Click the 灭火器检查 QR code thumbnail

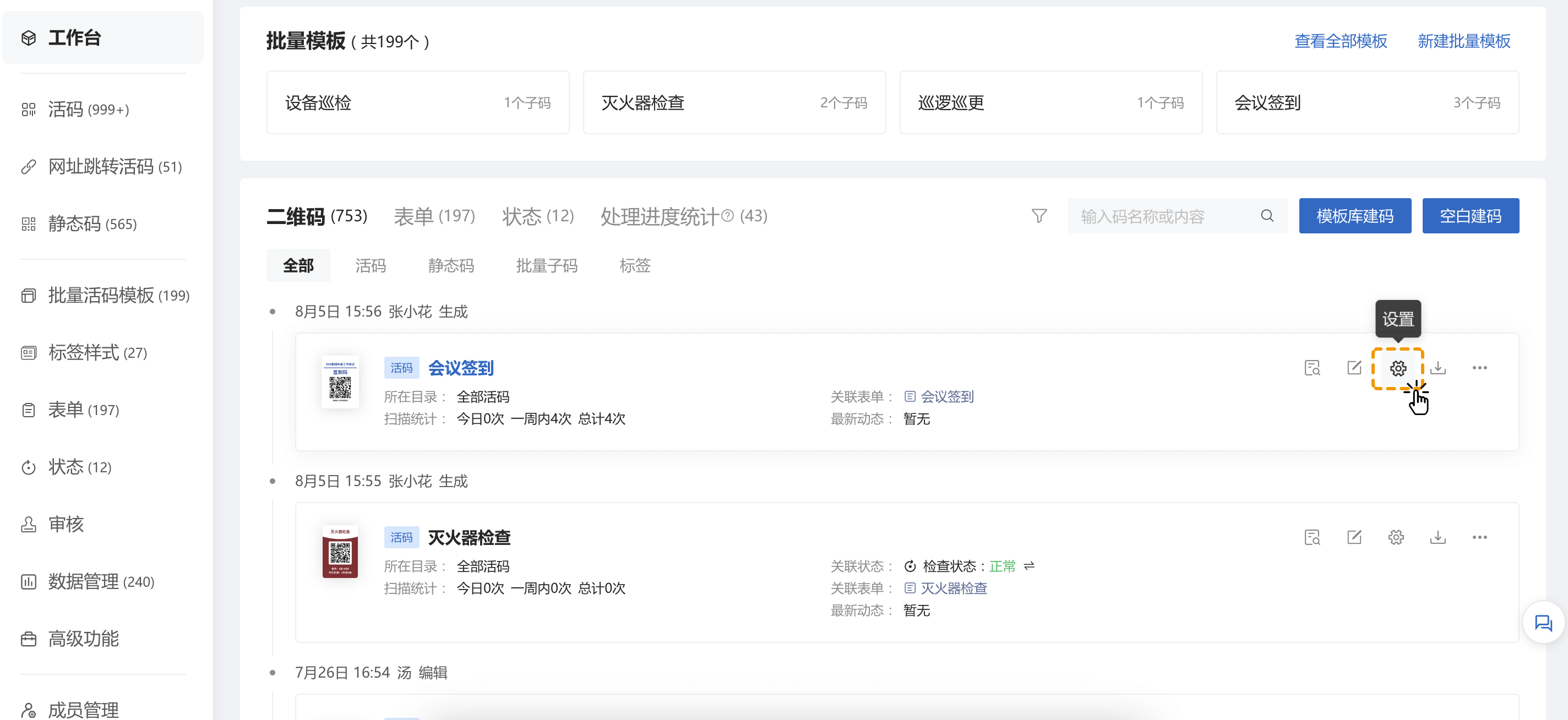click(340, 552)
